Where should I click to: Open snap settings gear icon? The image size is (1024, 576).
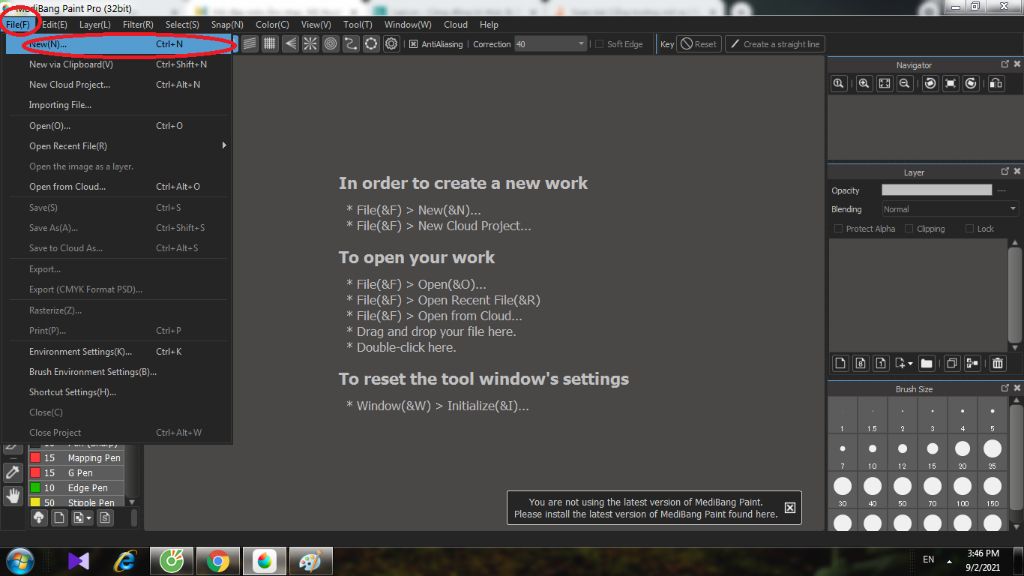pyautogui.click(x=391, y=44)
